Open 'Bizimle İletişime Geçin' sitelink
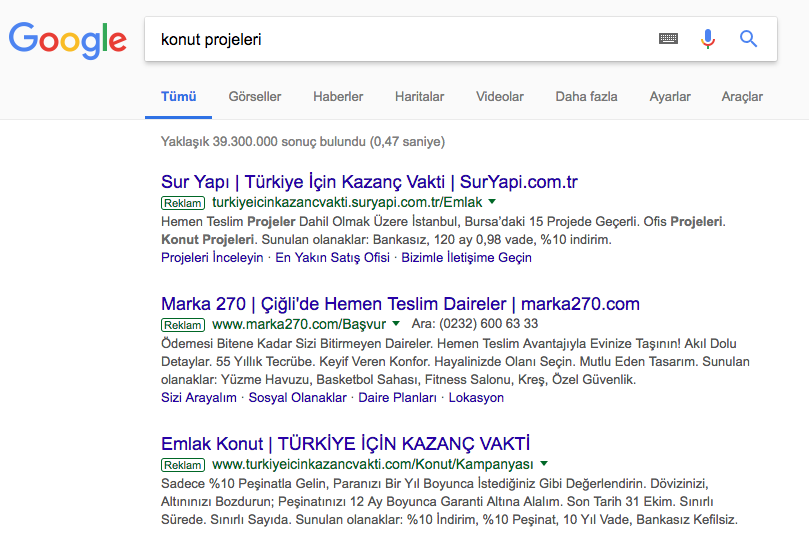The height and width of the screenshot is (551, 809). pos(466,257)
